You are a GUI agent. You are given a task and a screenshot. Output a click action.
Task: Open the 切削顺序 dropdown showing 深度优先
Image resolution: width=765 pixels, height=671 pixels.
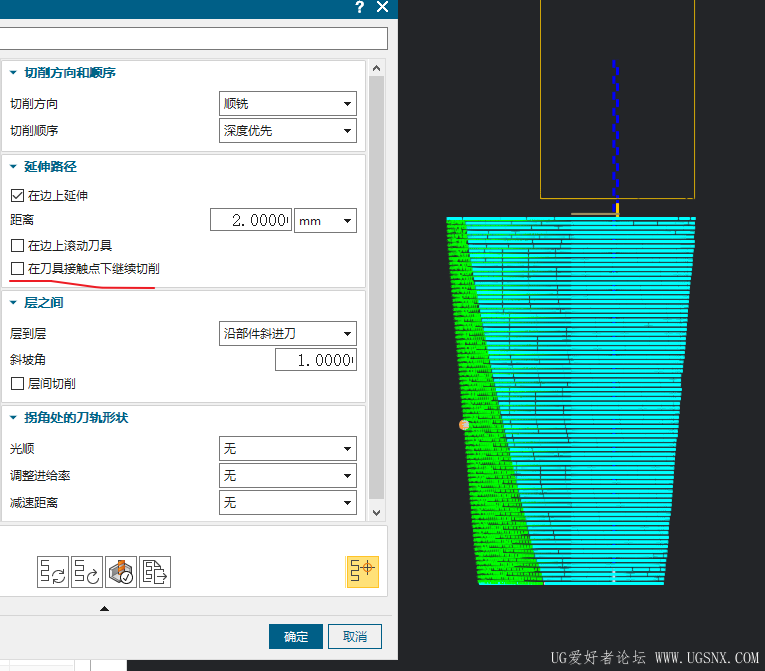point(288,130)
